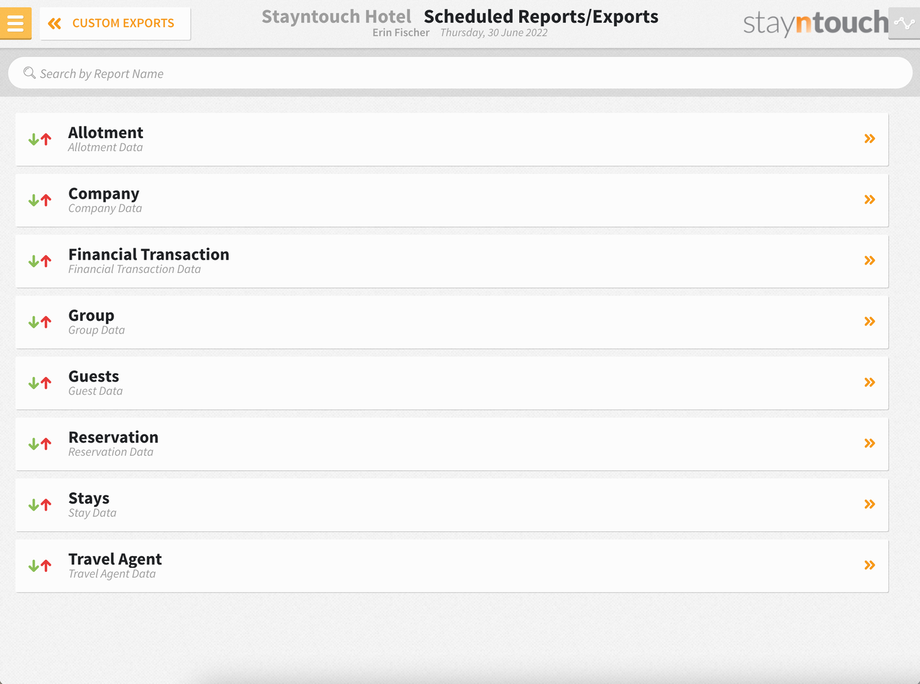Click the user name Erin Fischer
Viewport: 920px width, 684px height.
pyautogui.click(x=401, y=33)
